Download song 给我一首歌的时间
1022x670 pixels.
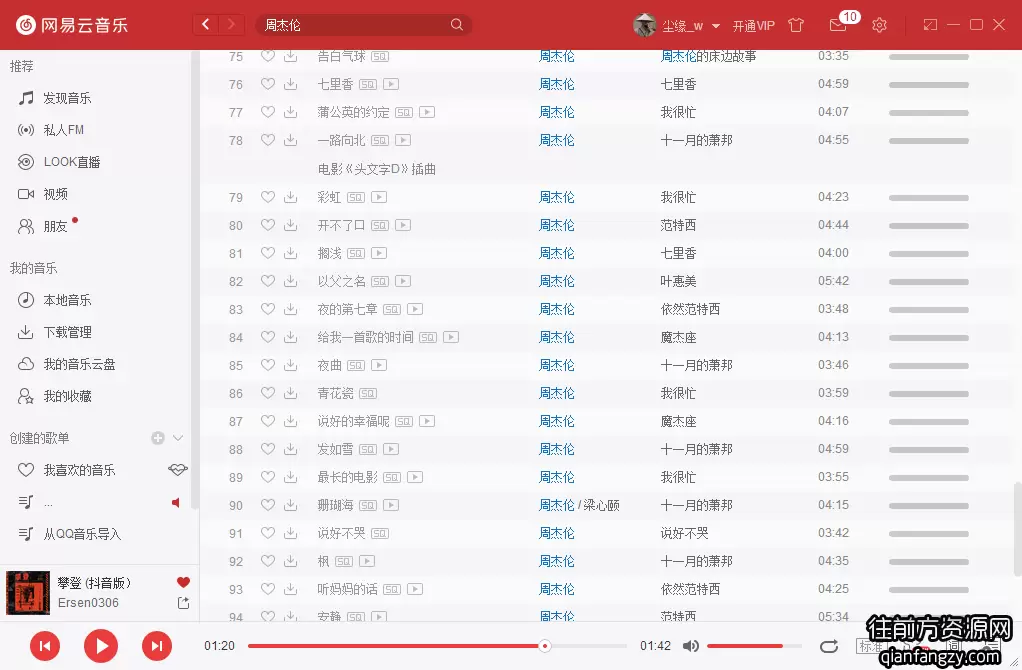pos(291,337)
